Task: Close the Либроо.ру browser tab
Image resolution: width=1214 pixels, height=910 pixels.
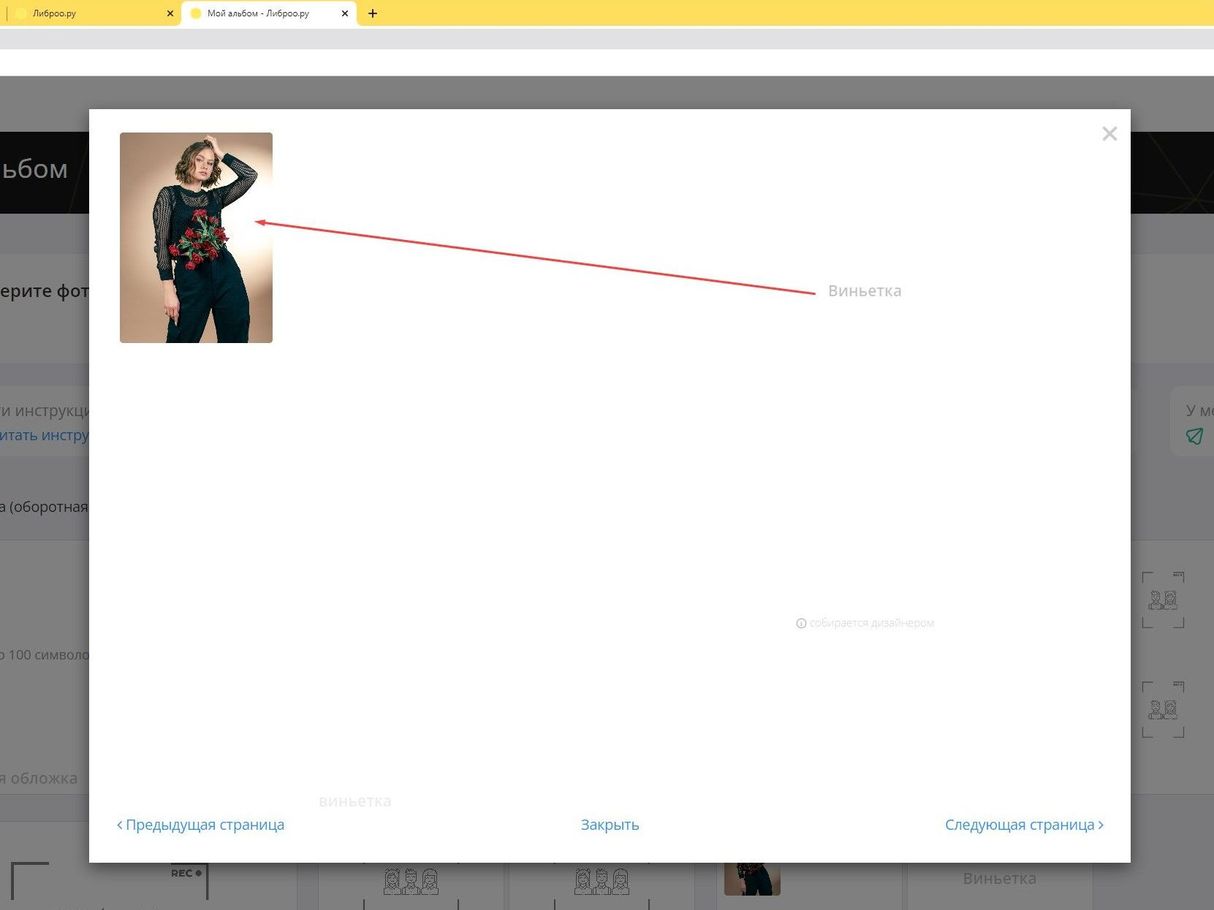Action: click(x=170, y=14)
